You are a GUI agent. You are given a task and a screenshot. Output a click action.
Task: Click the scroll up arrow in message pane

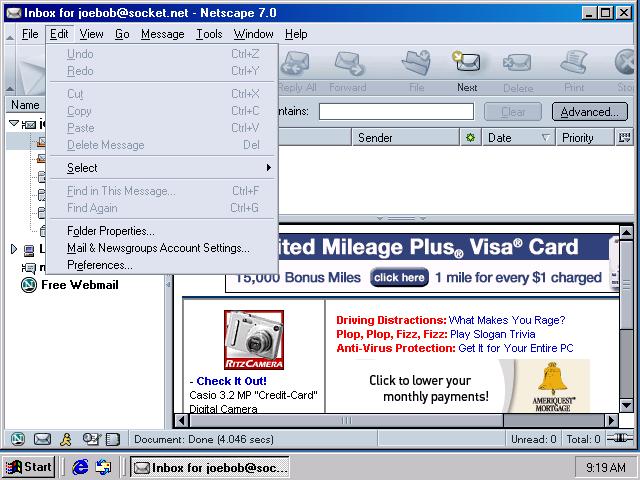point(627,233)
